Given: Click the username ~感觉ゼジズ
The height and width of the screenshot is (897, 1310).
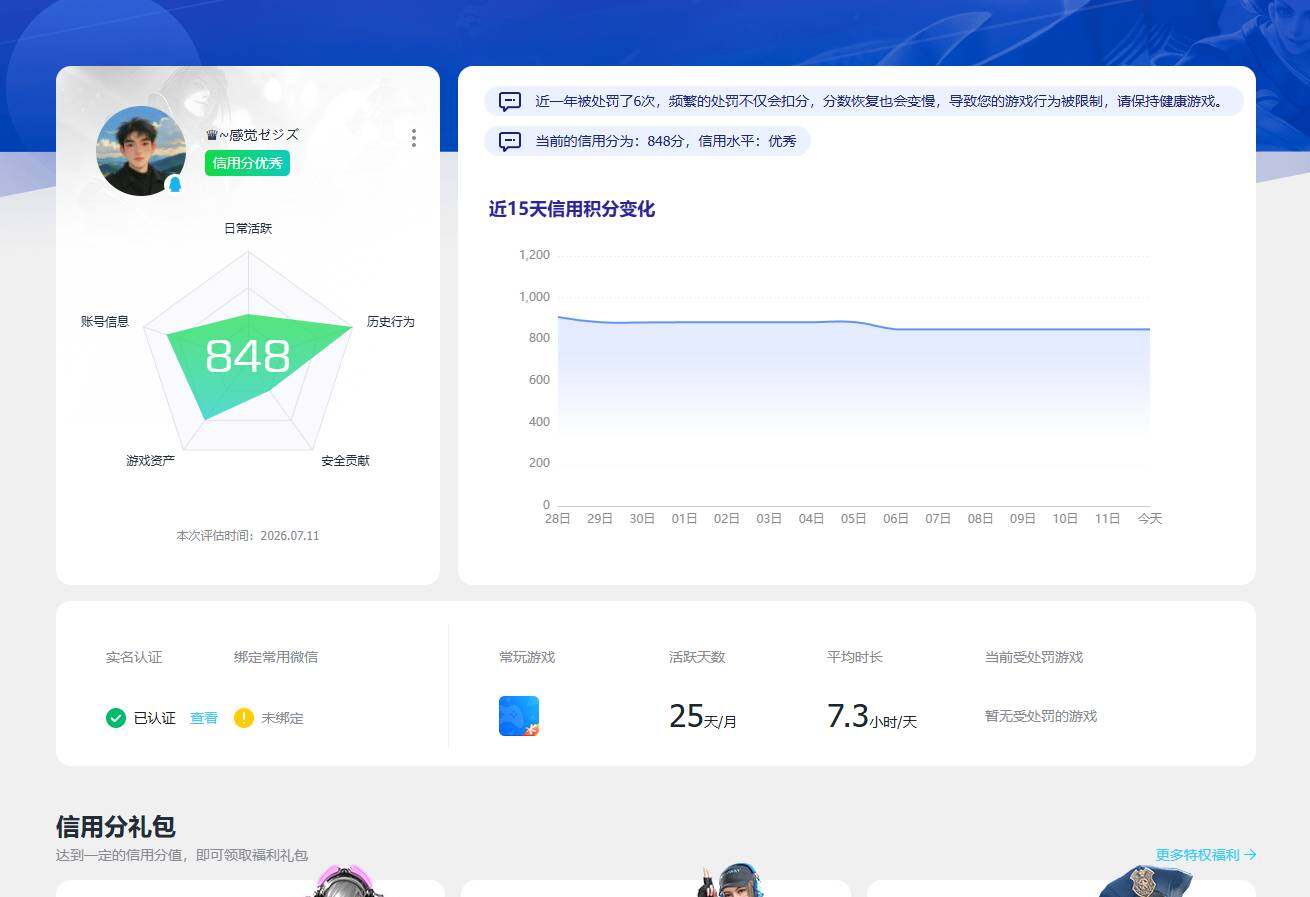Looking at the screenshot, I should click(x=259, y=134).
